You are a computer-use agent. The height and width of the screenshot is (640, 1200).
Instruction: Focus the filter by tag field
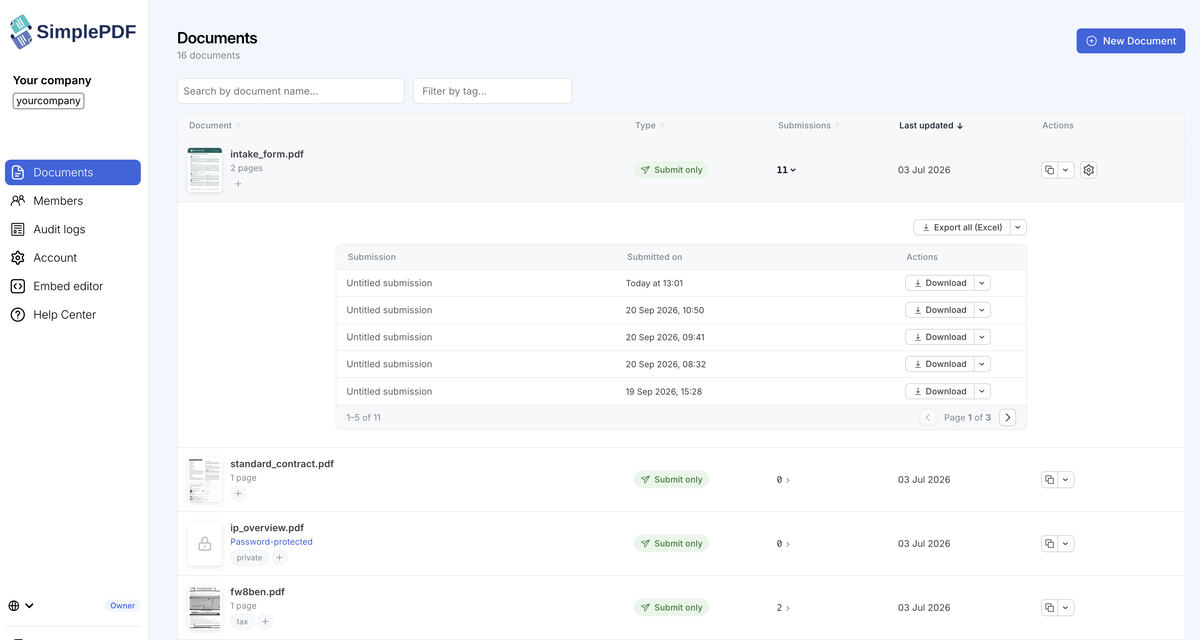pyautogui.click(x=493, y=91)
